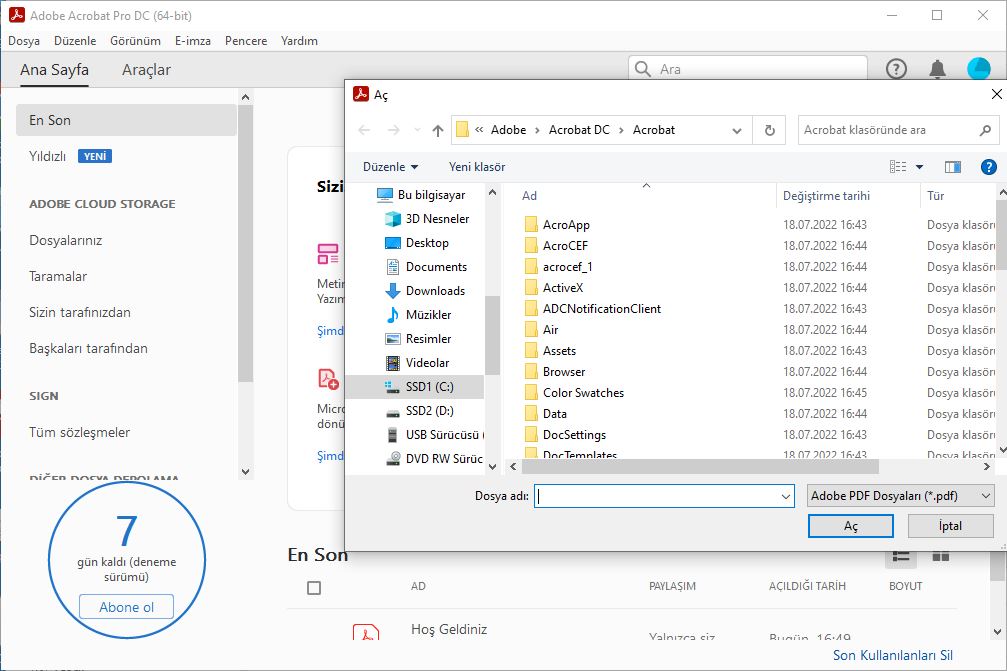This screenshot has height=671, width=1007.
Task: Select Müzikler in navigation tree
Action: 418,315
